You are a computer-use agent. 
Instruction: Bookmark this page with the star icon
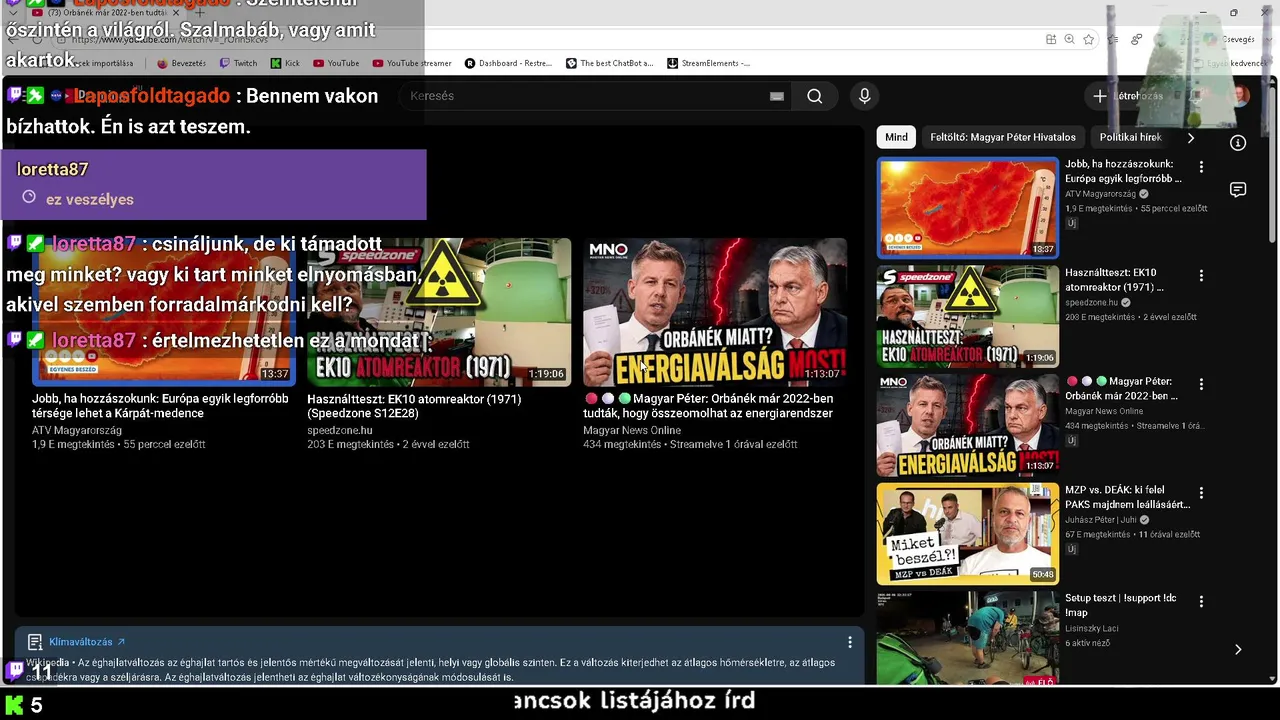coord(1088,39)
